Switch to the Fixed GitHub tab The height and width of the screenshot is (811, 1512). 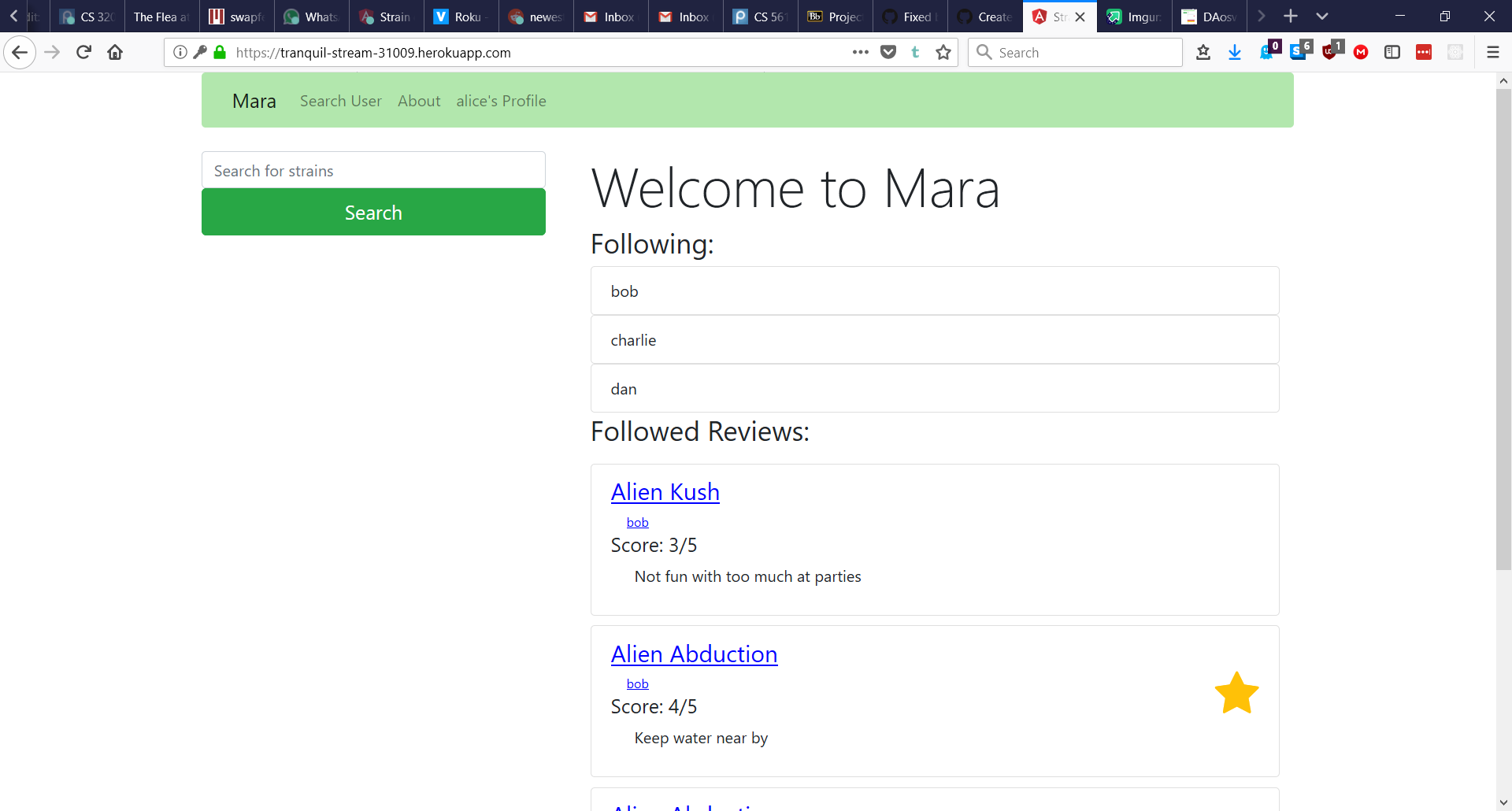(910, 17)
